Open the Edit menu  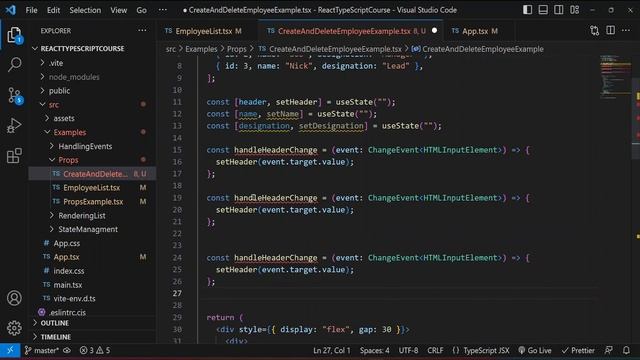click(53, 10)
